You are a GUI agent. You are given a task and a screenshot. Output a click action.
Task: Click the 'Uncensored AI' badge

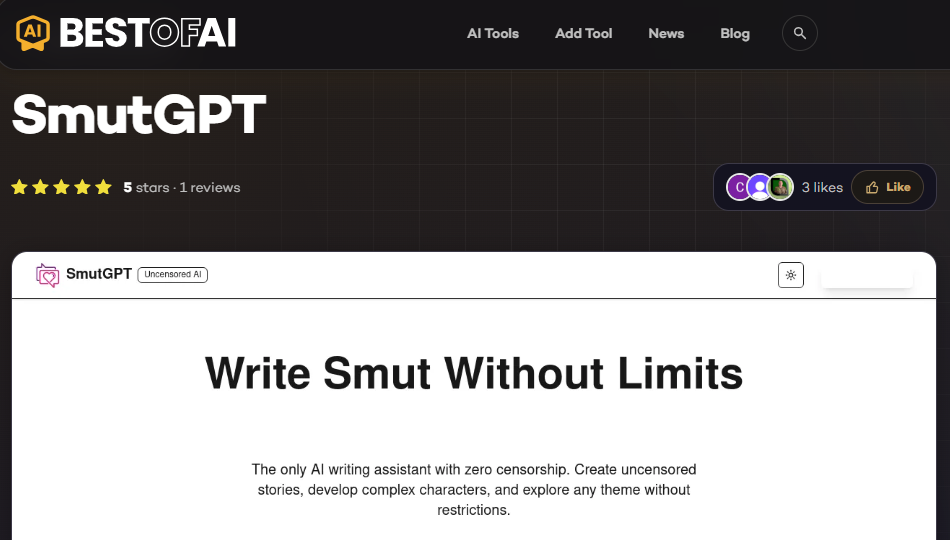tap(173, 275)
